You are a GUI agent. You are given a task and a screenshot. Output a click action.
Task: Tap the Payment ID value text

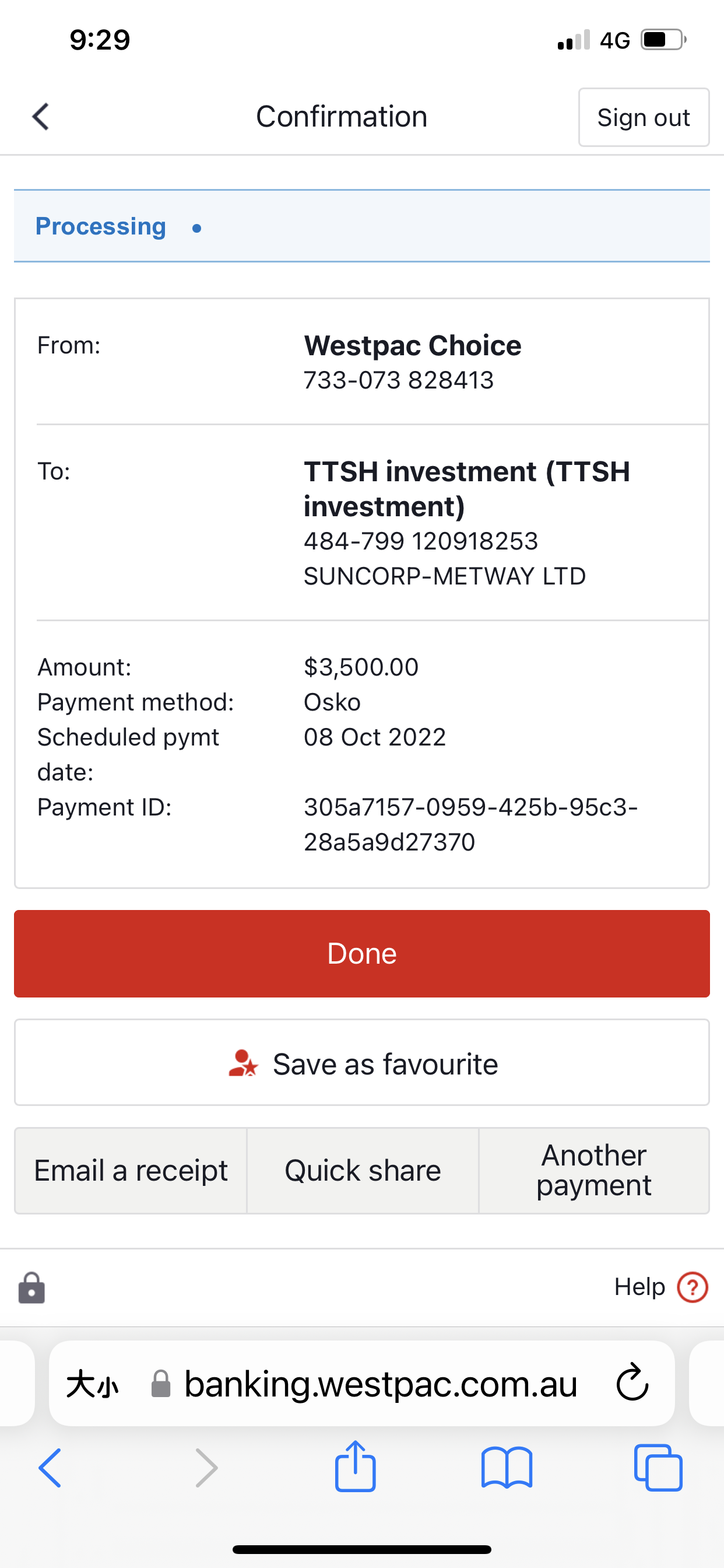(x=470, y=824)
